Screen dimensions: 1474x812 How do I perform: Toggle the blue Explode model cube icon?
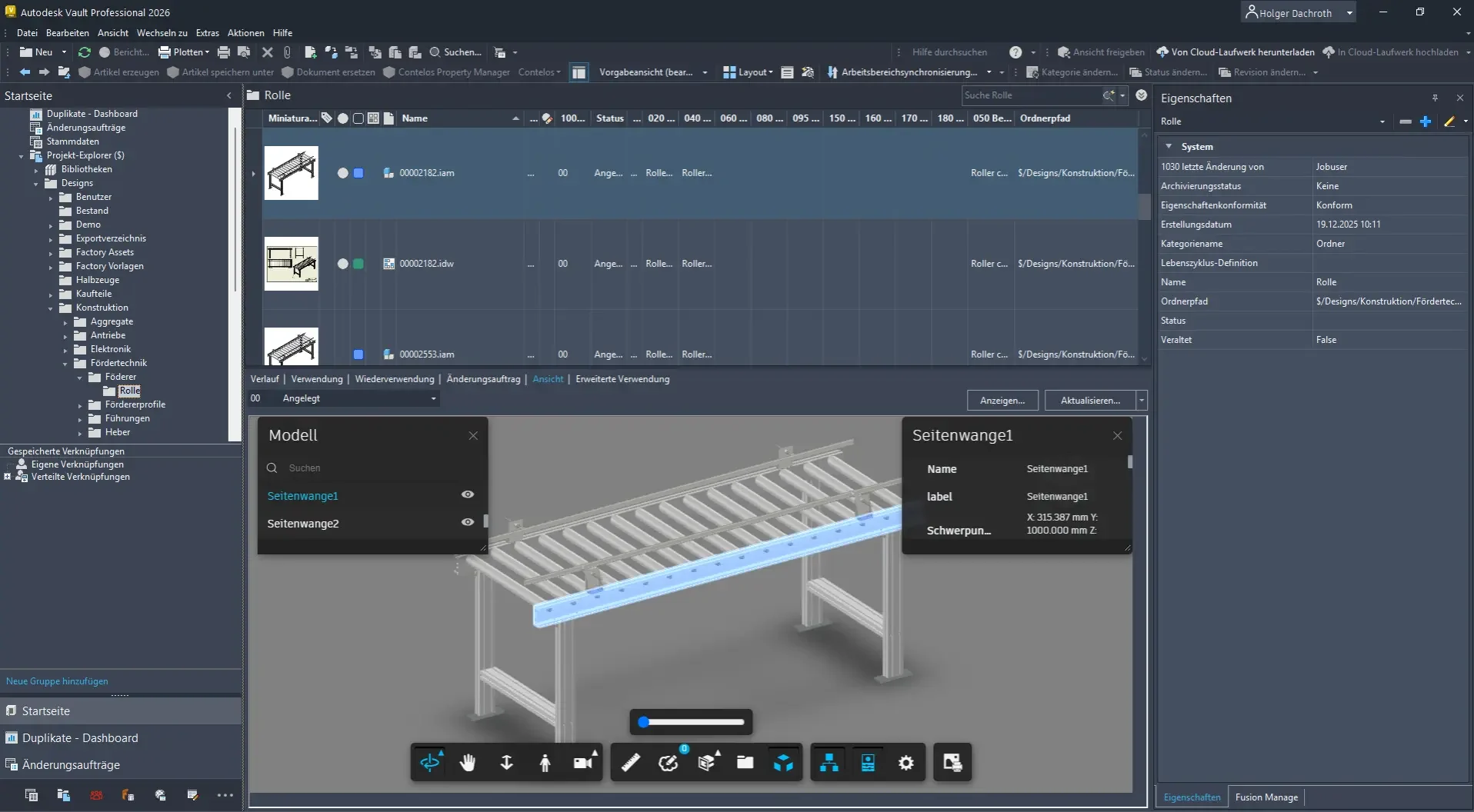(x=783, y=762)
